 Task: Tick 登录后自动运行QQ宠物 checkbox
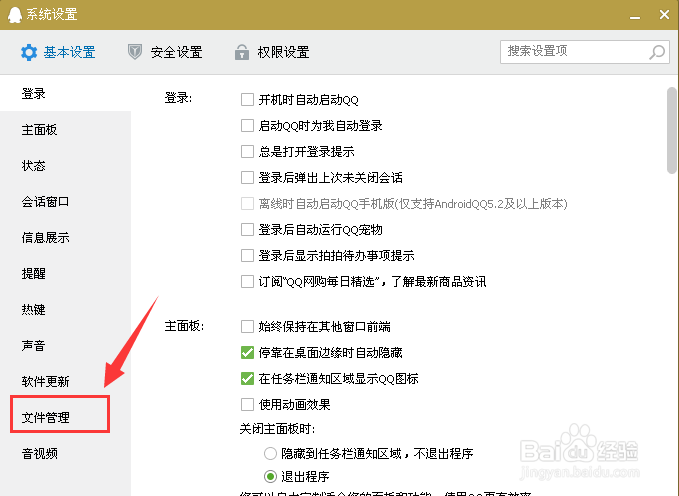[247, 230]
